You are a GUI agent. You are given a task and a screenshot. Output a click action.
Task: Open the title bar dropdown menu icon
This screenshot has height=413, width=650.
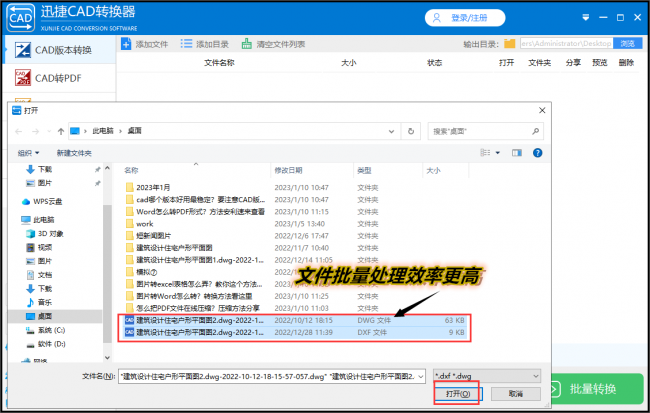point(586,17)
